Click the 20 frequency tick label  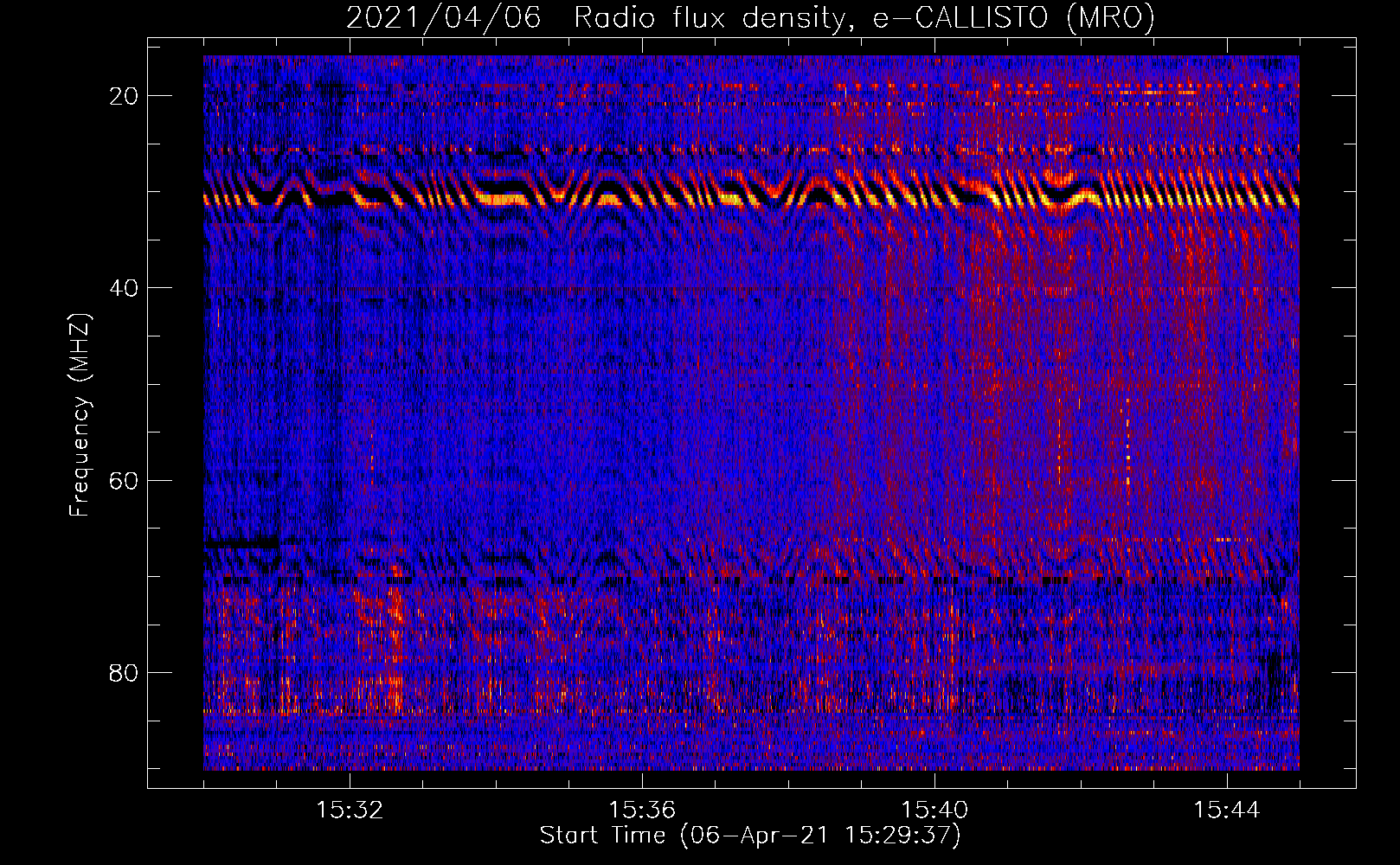[x=124, y=96]
